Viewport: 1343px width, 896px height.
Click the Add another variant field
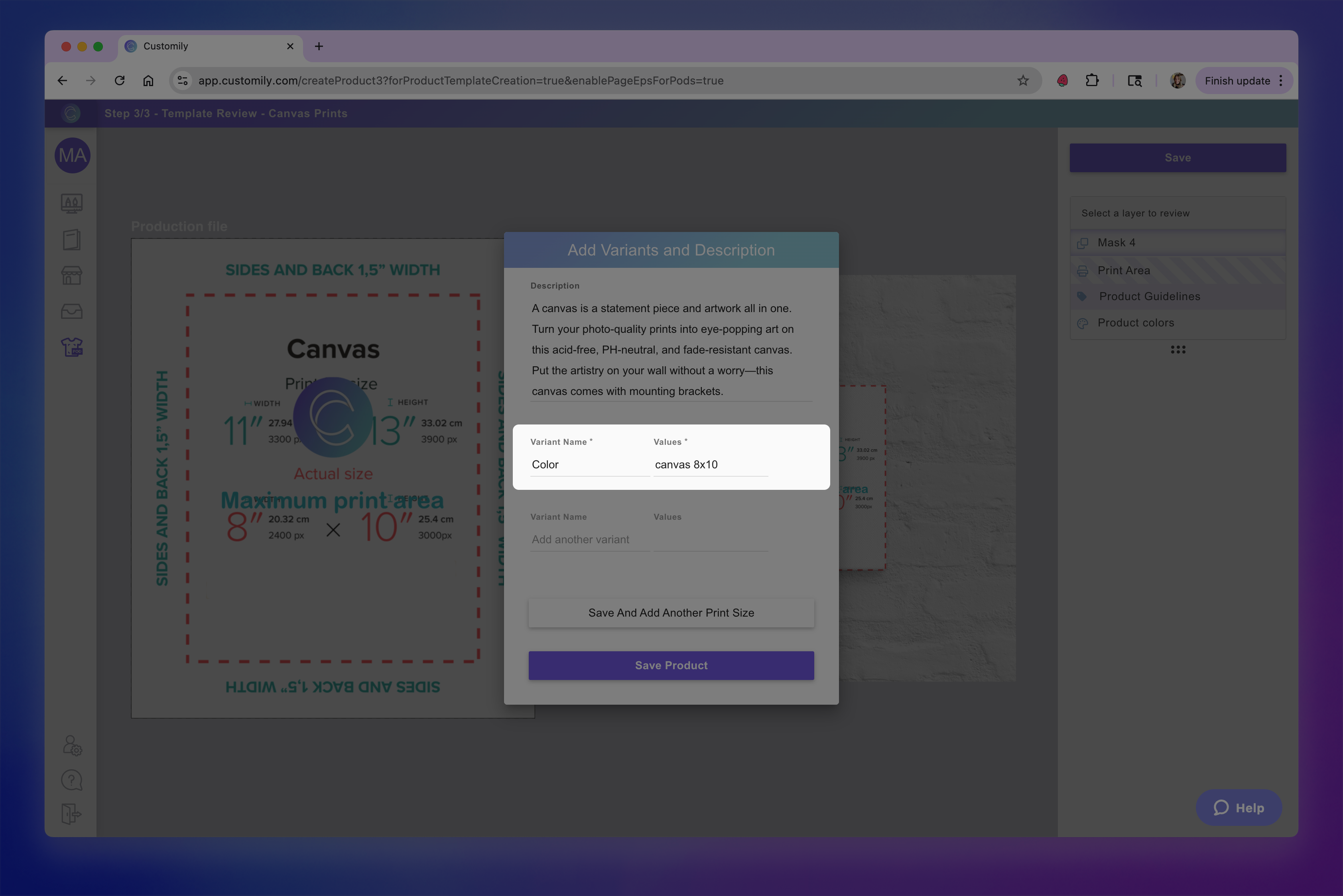[589, 539]
